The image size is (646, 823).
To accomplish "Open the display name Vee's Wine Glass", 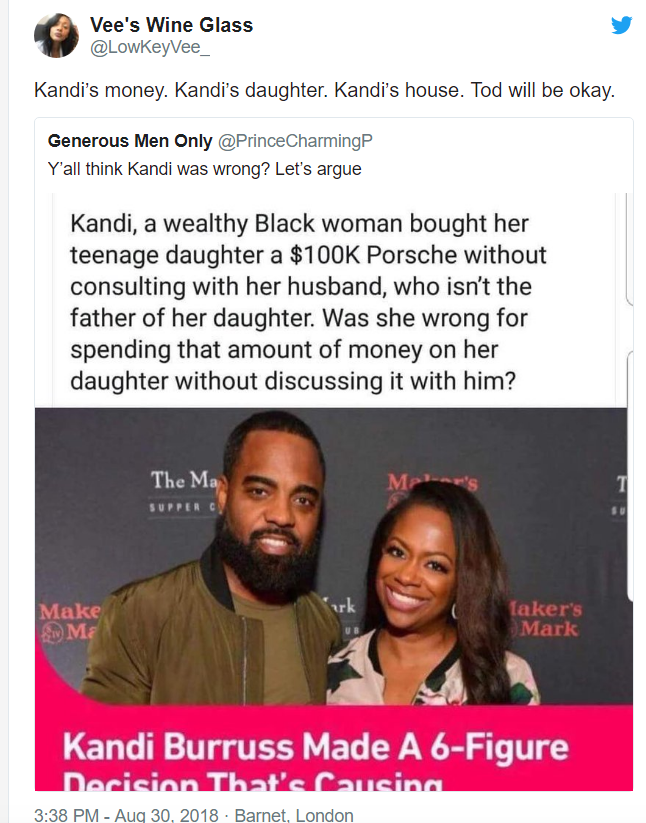I will (171, 25).
